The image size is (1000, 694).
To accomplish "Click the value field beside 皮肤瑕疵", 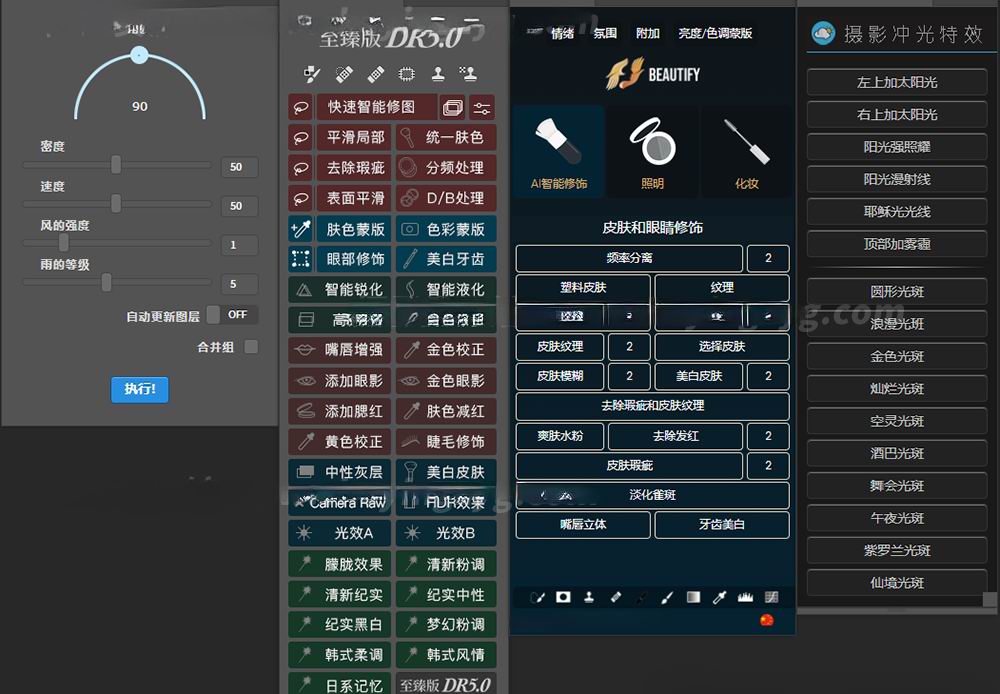I will [768, 466].
